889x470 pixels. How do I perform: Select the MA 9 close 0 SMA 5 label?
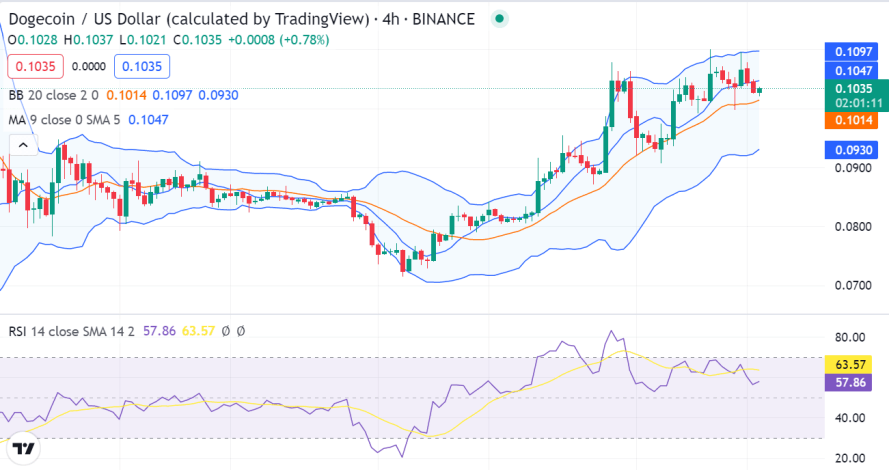(x=64, y=120)
